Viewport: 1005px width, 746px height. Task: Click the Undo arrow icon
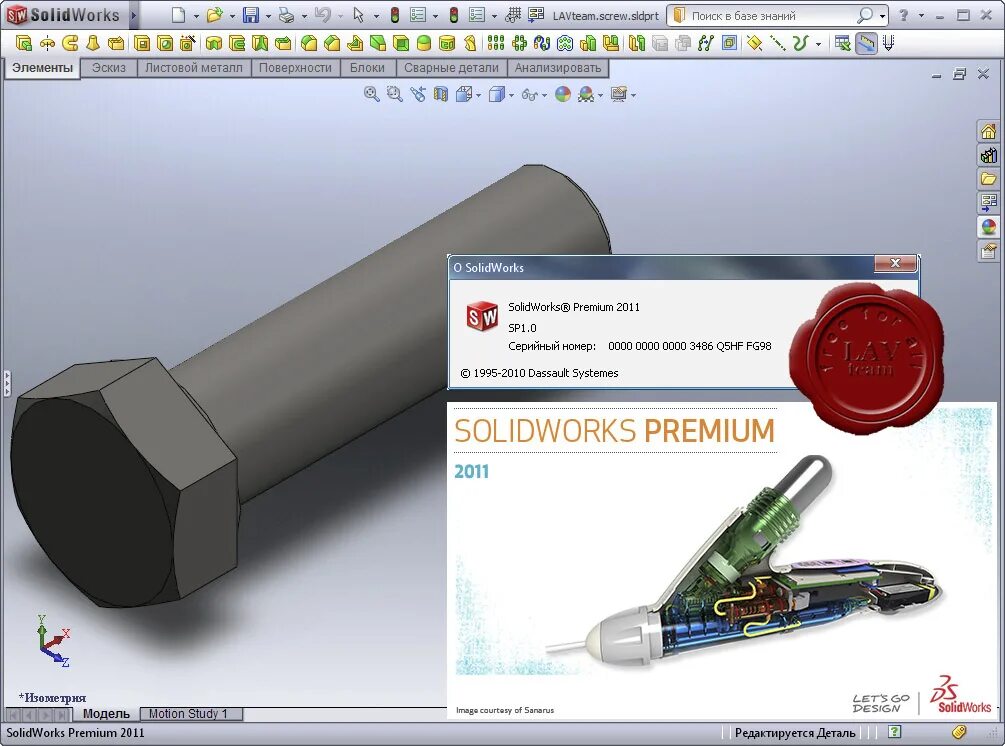click(322, 15)
